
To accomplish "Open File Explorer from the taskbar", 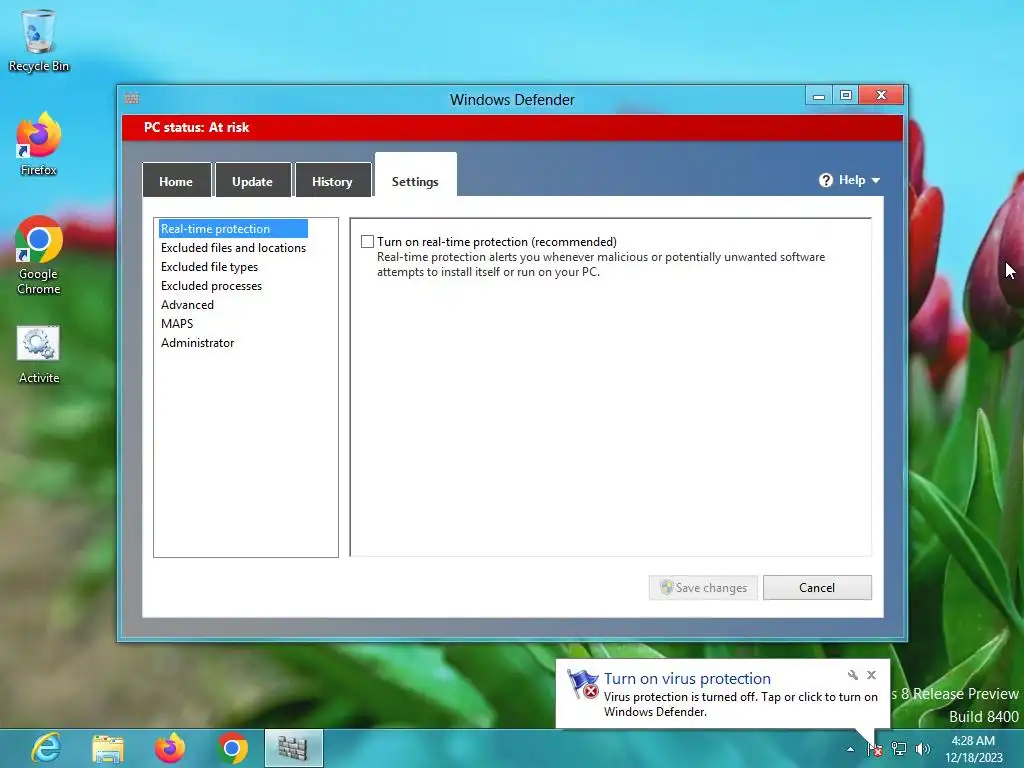I will (x=108, y=748).
